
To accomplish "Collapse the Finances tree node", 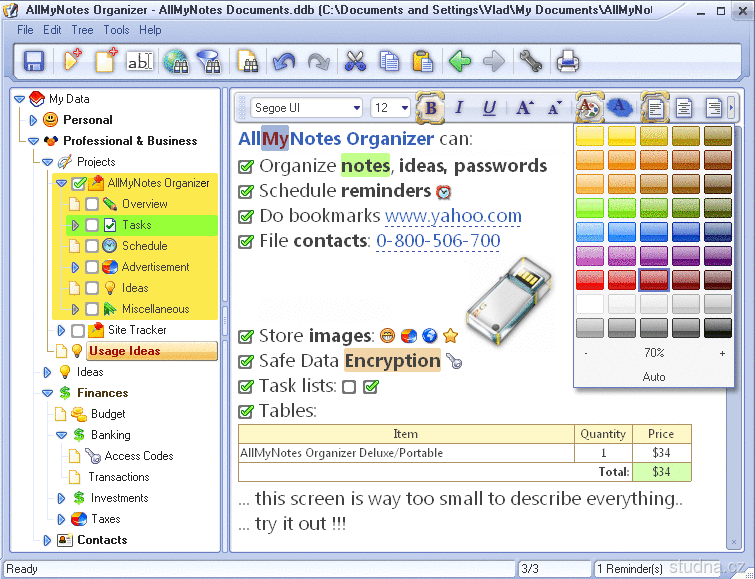I will [47, 393].
